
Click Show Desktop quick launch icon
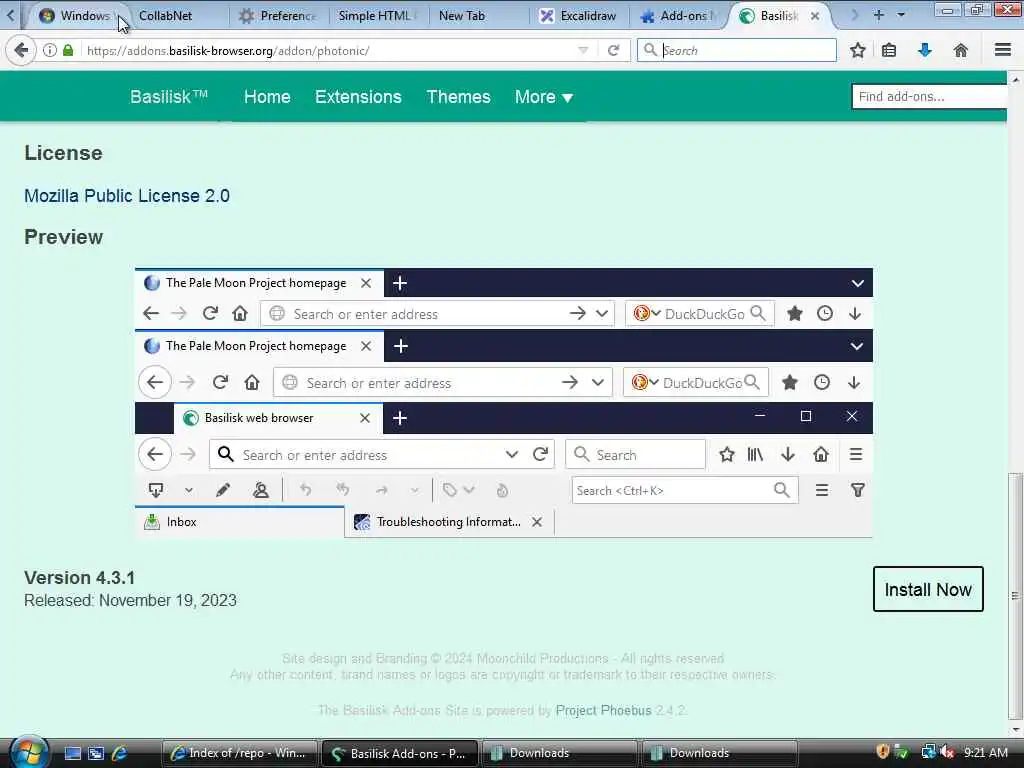point(72,753)
